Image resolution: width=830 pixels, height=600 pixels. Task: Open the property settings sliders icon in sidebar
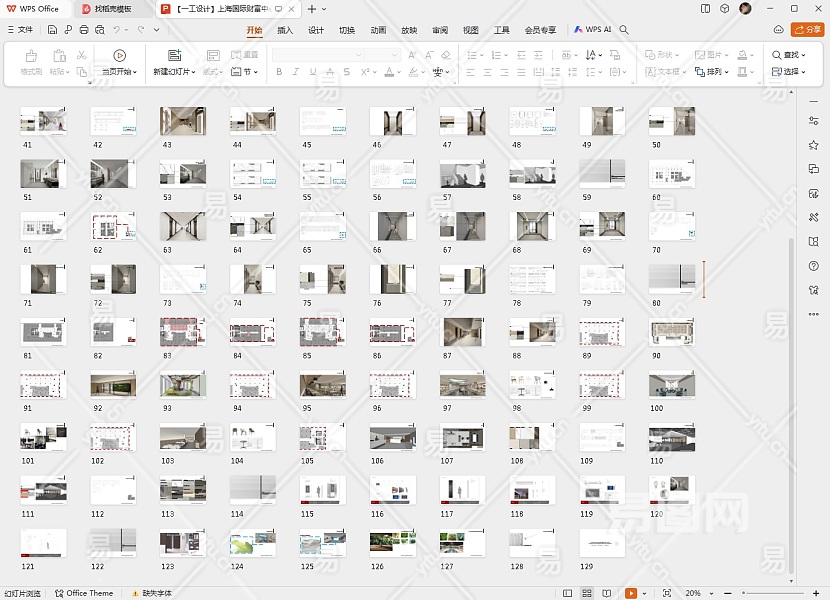pos(814,121)
